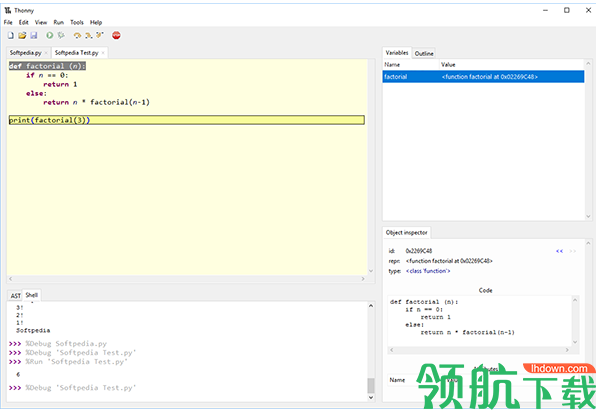Open the AST tab
Screen dimensions: 596x416
tap(16, 295)
